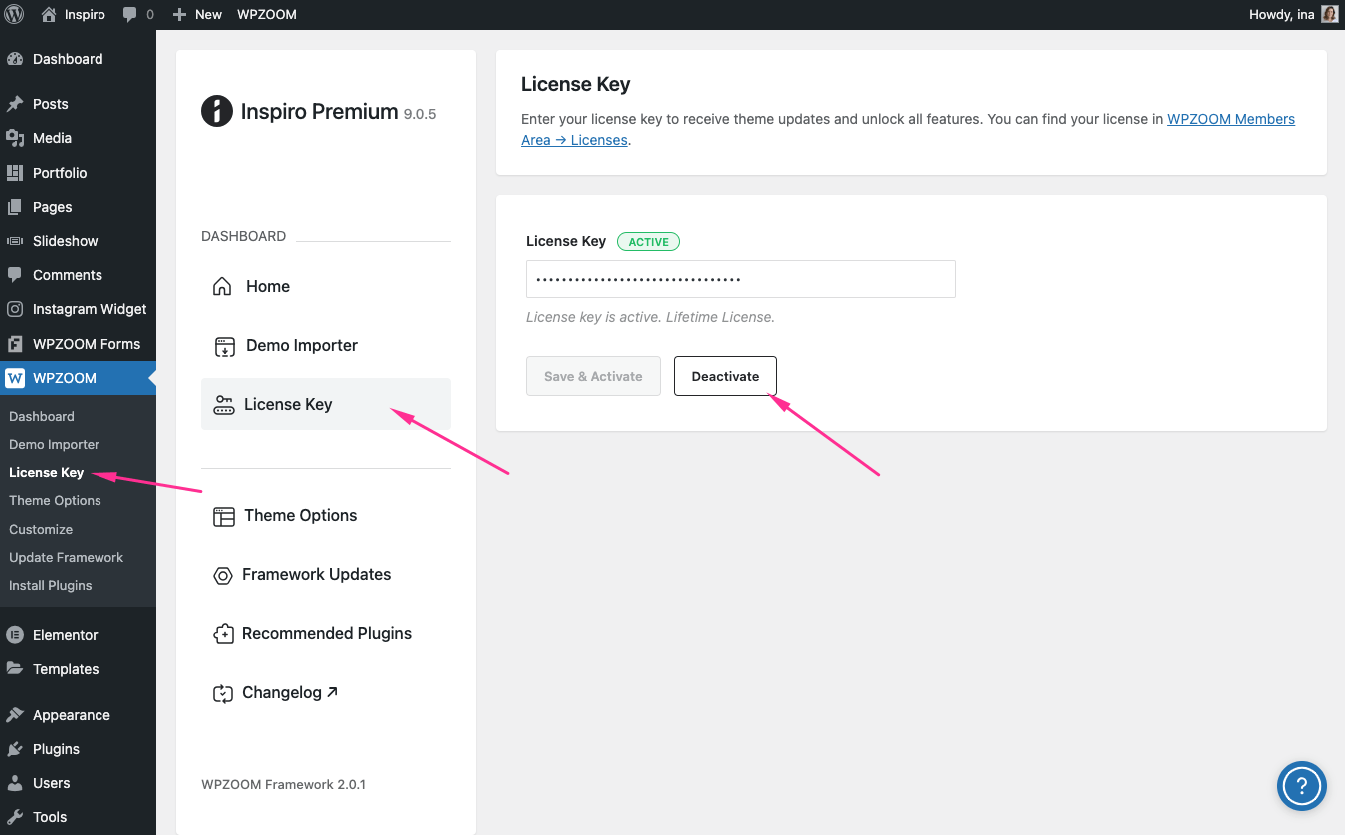Open Demo Importer in dashboard panel
The width and height of the screenshot is (1345, 835).
301,345
